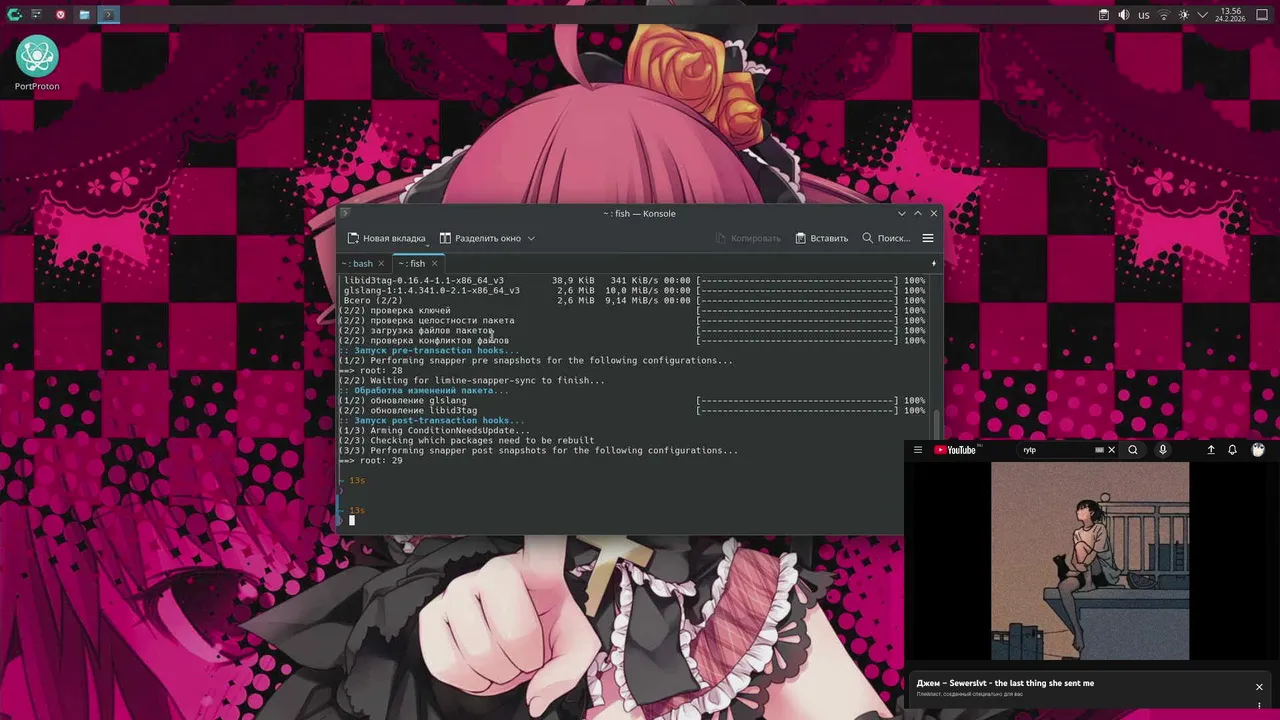Click the '==> root: 29' terminal line
Image resolution: width=1280 pixels, height=720 pixels.
point(371,460)
